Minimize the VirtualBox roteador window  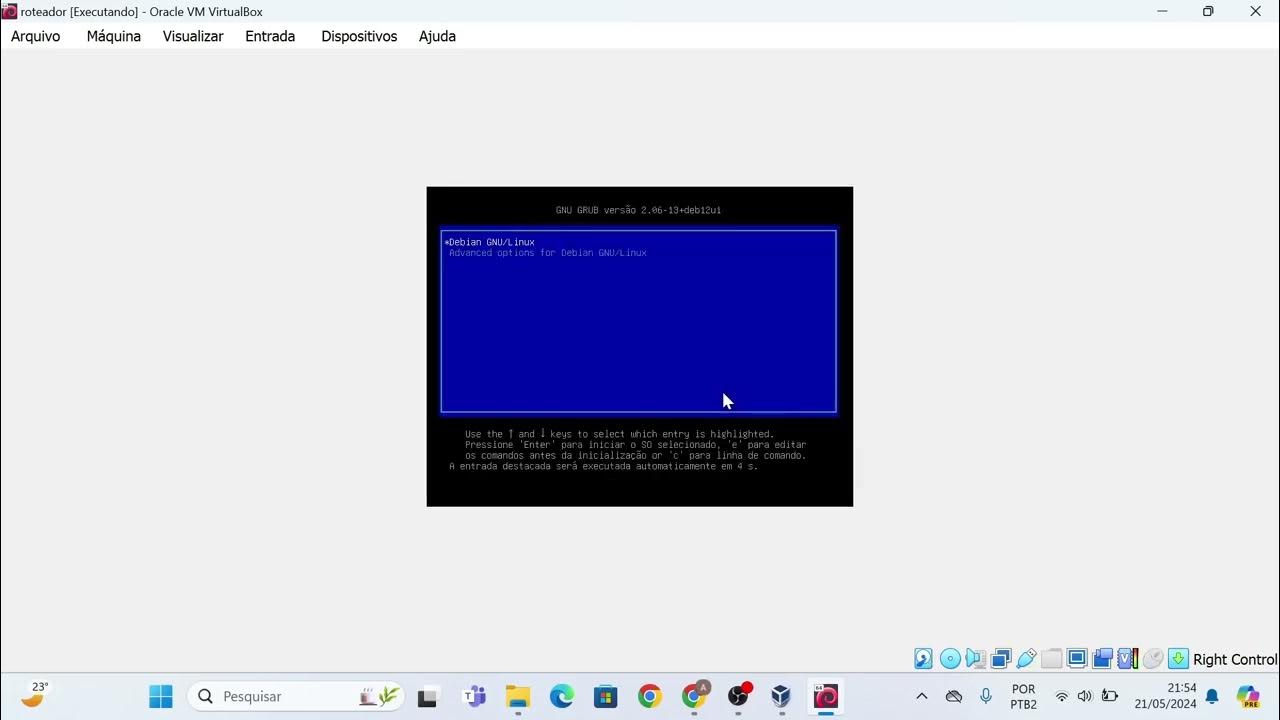(x=1162, y=12)
